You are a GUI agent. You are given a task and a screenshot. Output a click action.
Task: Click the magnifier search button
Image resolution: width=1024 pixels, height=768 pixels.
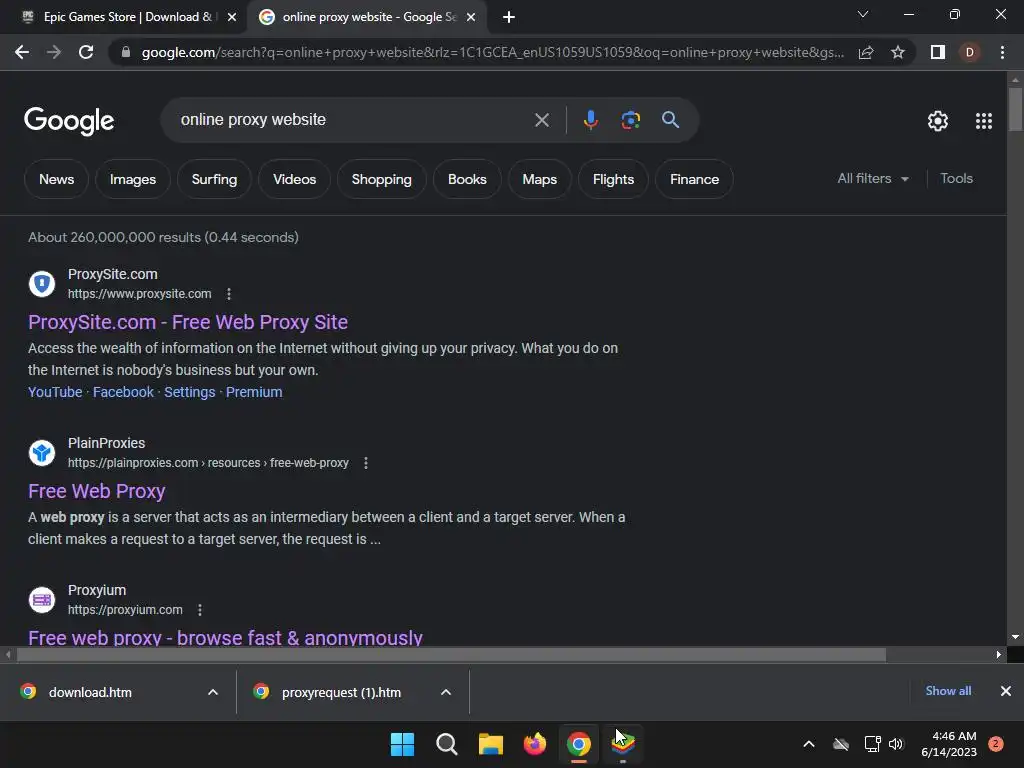pos(670,120)
